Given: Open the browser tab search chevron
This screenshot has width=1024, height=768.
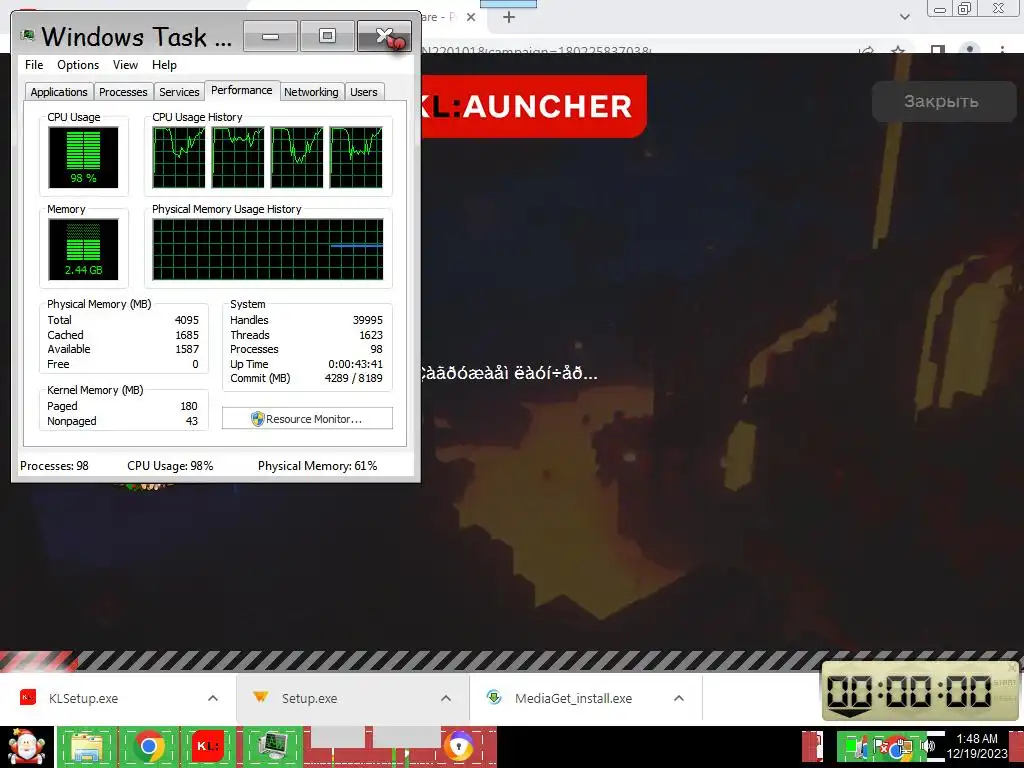Looking at the screenshot, I should tap(904, 17).
